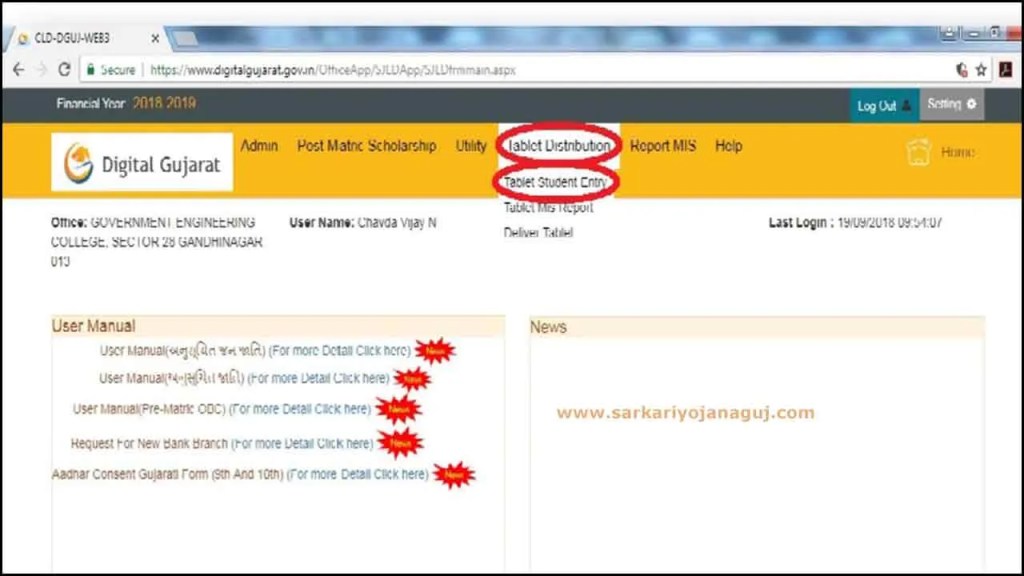The image size is (1024, 576).
Task: Open Aadhar Consent Gujarati Form link
Action: click(240, 474)
